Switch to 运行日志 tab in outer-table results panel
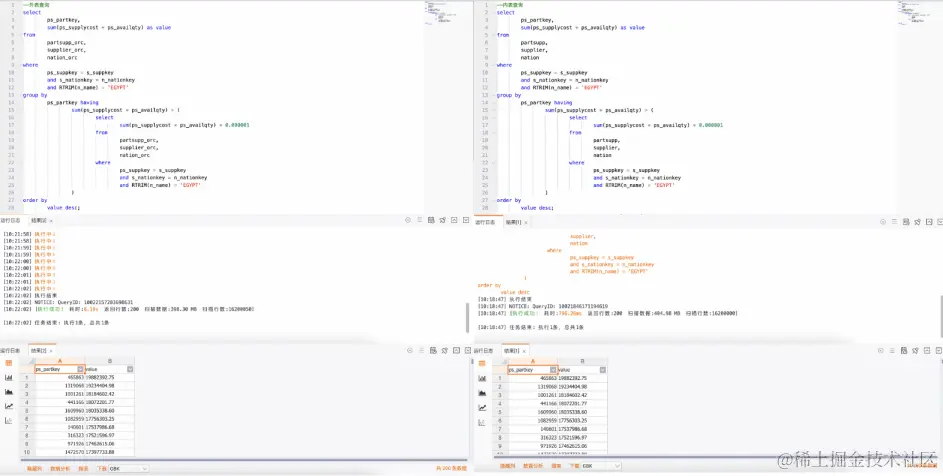Image resolution: width=943 pixels, height=476 pixels. [12, 350]
